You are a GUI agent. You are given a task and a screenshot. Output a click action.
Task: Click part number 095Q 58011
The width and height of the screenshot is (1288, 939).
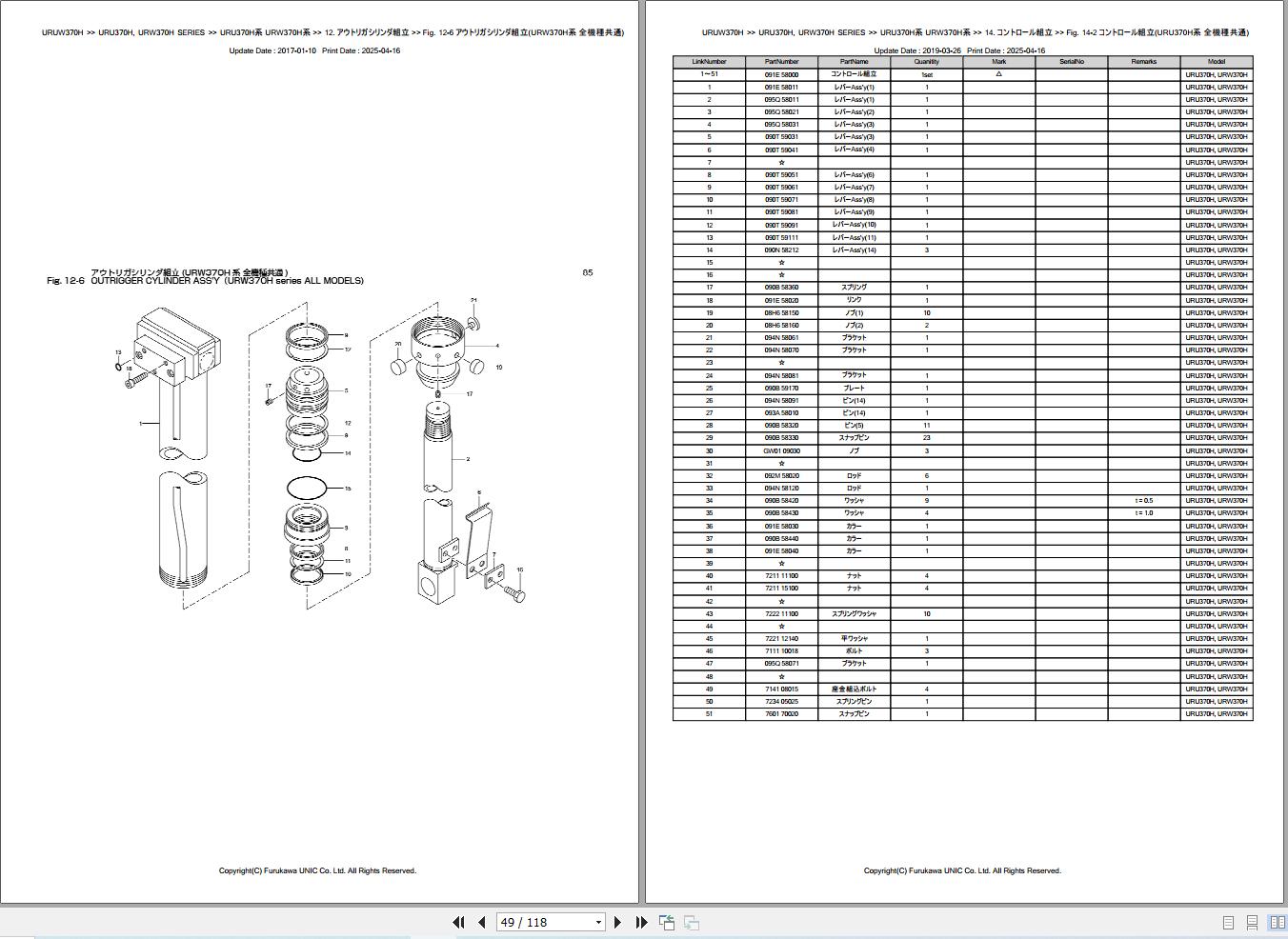[x=781, y=99]
